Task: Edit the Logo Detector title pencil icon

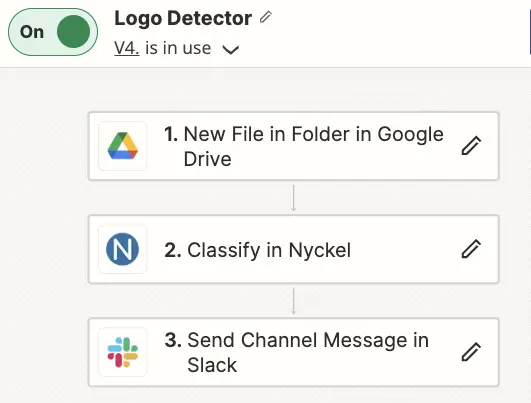Action: click(266, 17)
